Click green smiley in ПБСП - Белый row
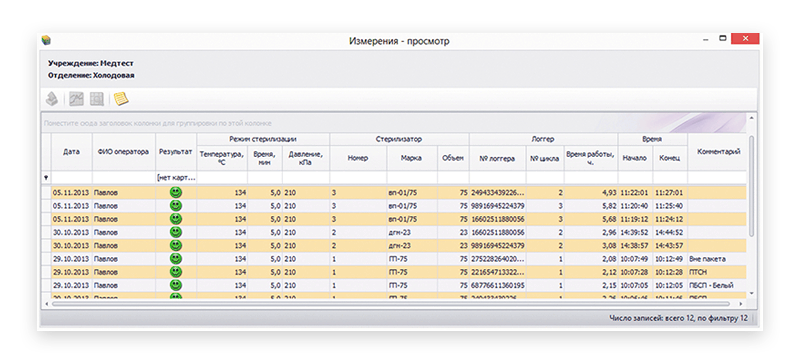800x364 pixels. click(176, 285)
